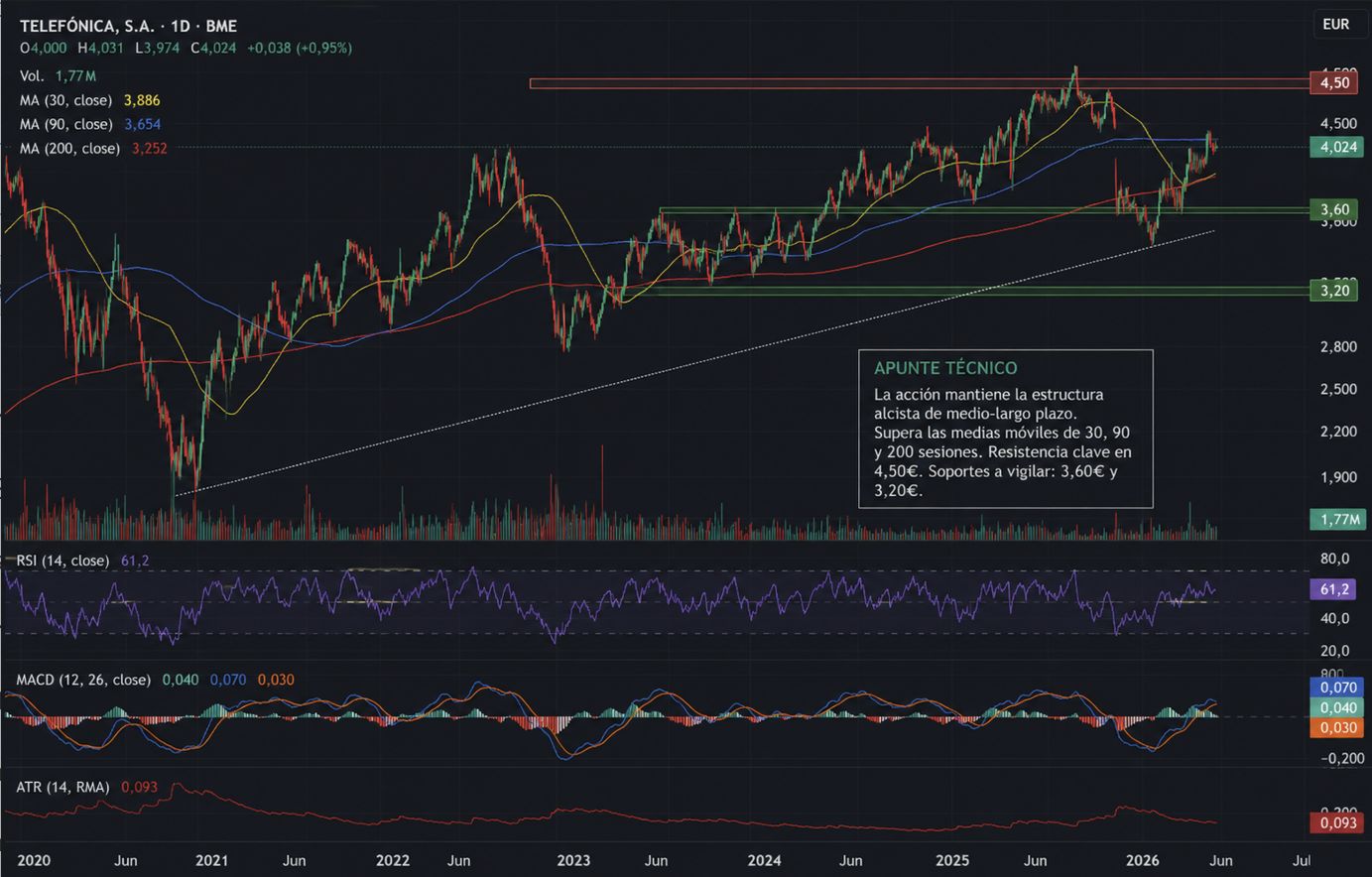
Task: Click the red 3,252 moving average value
Action: [150, 148]
